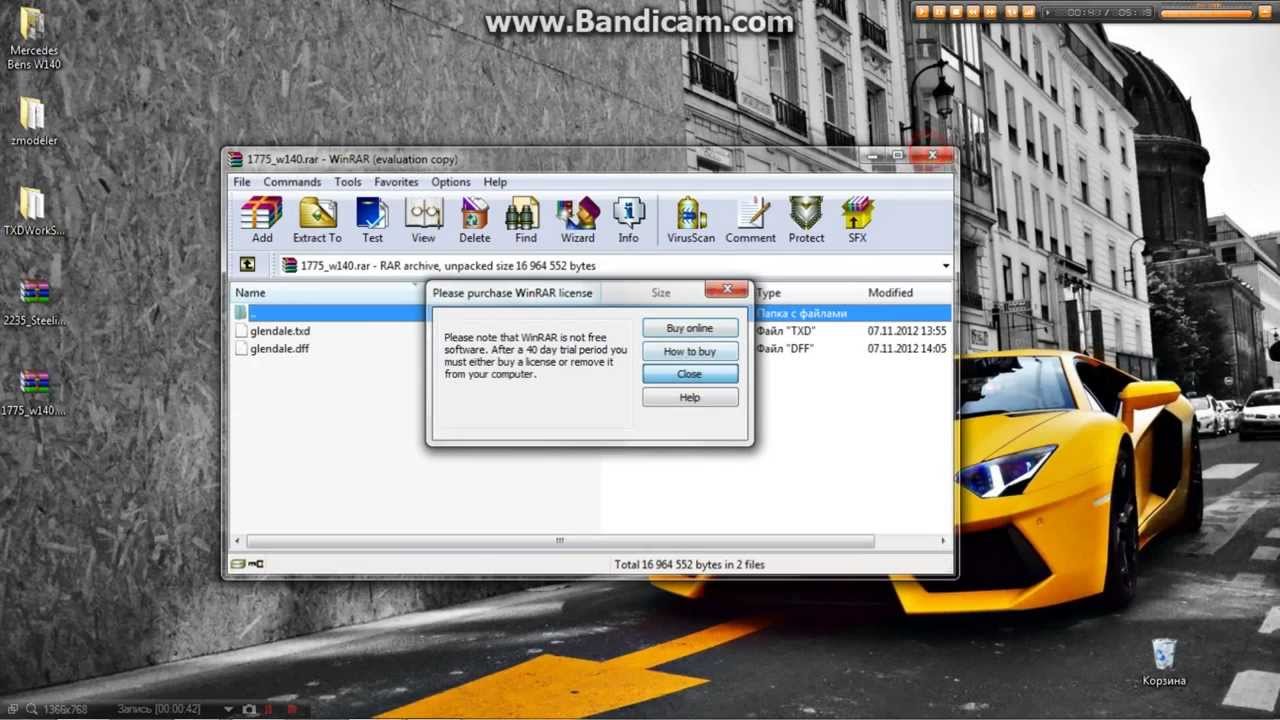Click the Bandicam magnifier icon
The height and width of the screenshot is (720, 1280).
point(33,709)
